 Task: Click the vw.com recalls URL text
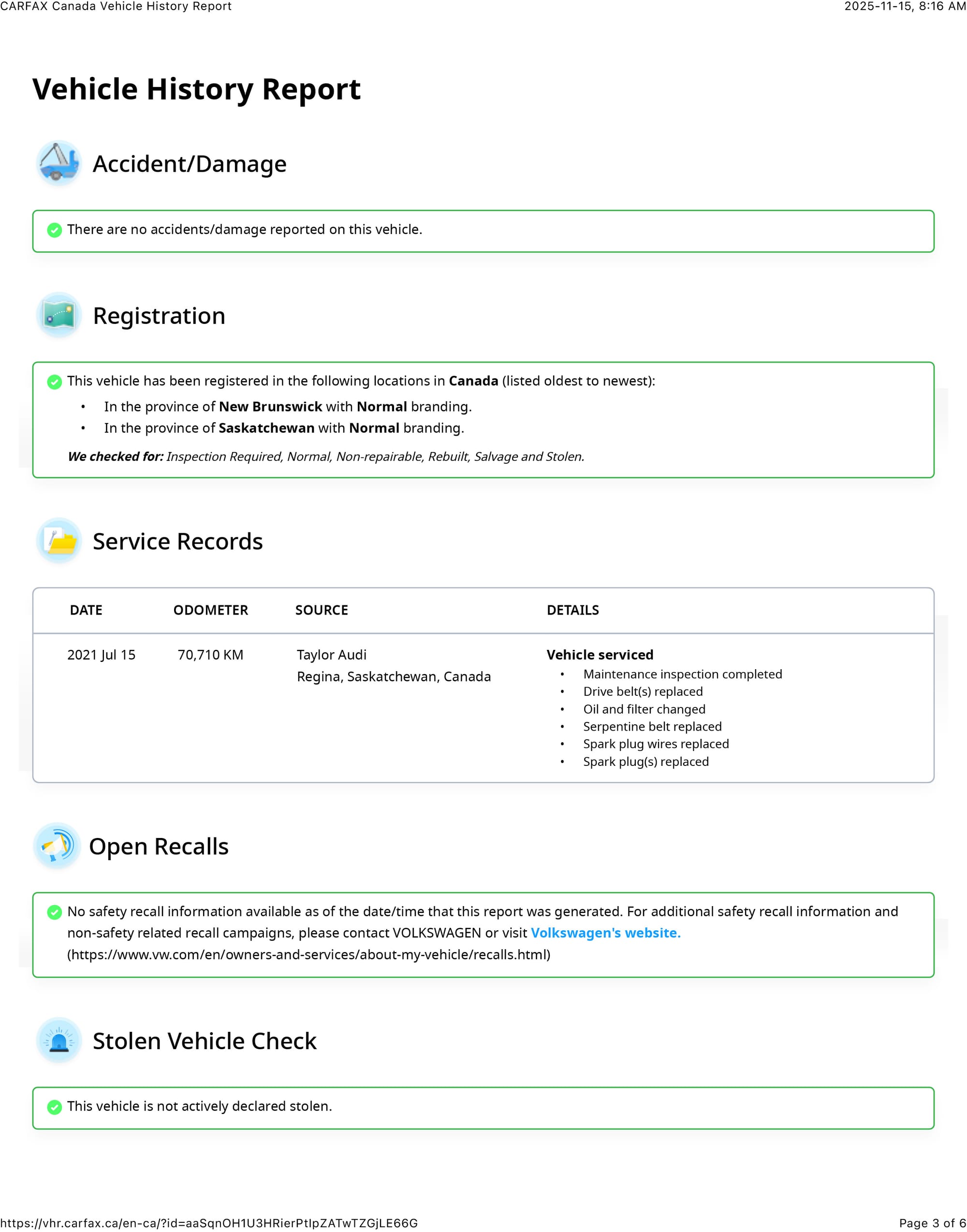308,954
